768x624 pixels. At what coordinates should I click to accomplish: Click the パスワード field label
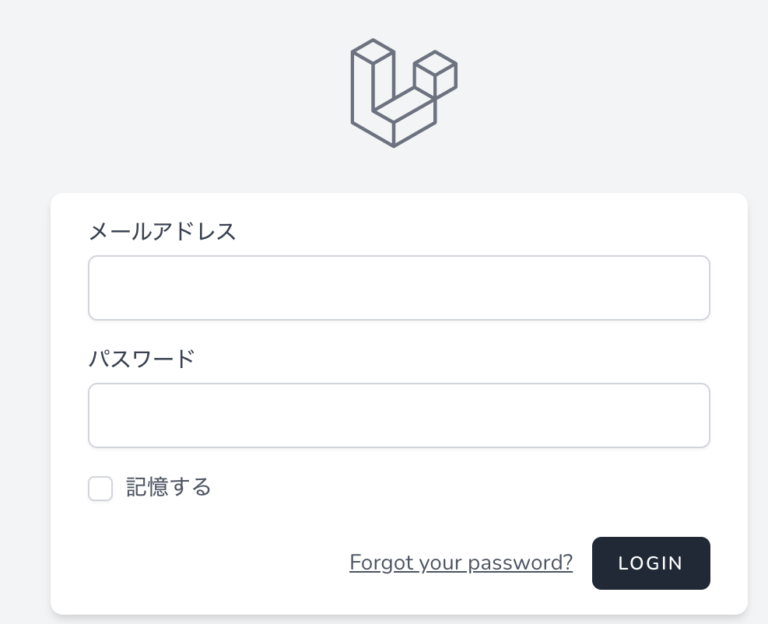(142, 359)
